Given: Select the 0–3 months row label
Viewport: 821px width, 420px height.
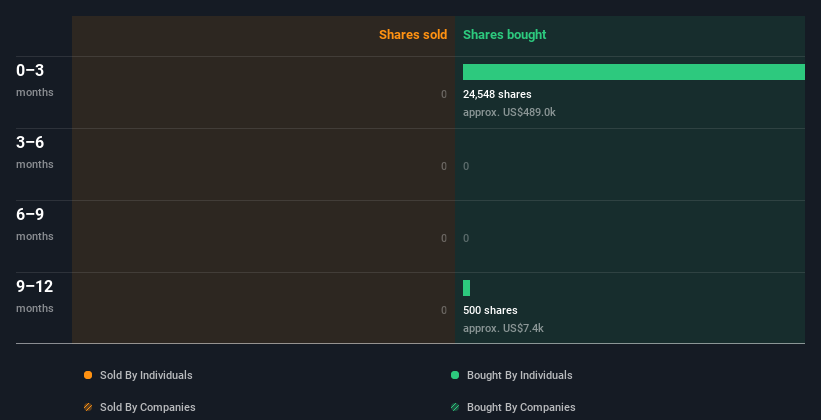Looking at the screenshot, I should pos(35,80).
